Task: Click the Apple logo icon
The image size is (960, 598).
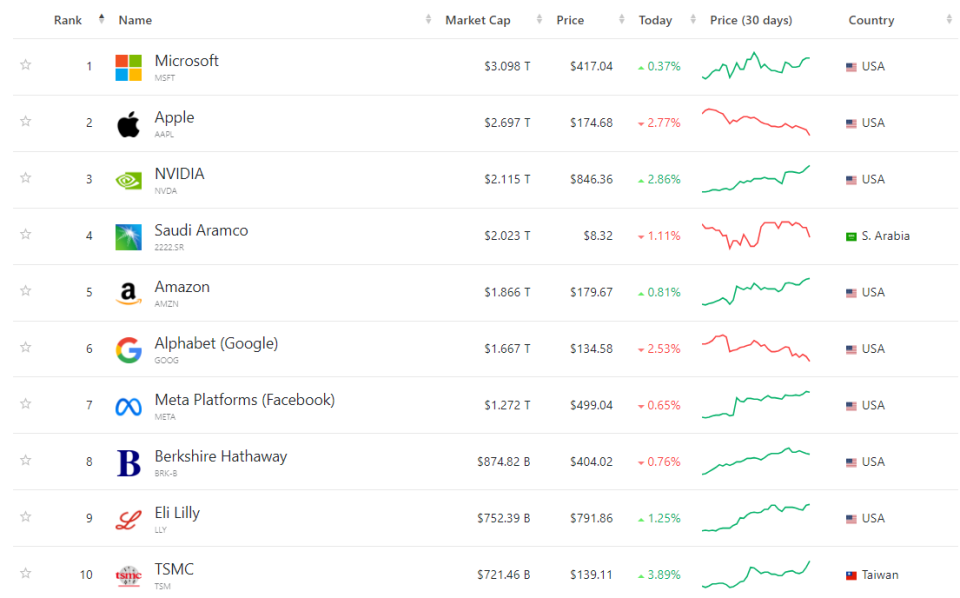Action: [129, 124]
